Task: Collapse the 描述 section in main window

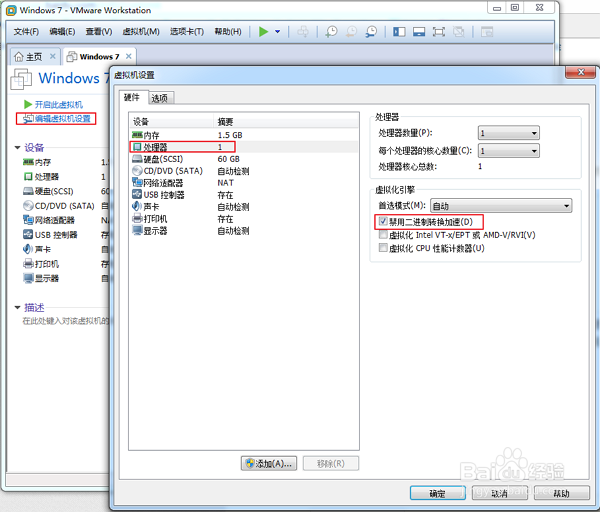Action: pos(17,307)
